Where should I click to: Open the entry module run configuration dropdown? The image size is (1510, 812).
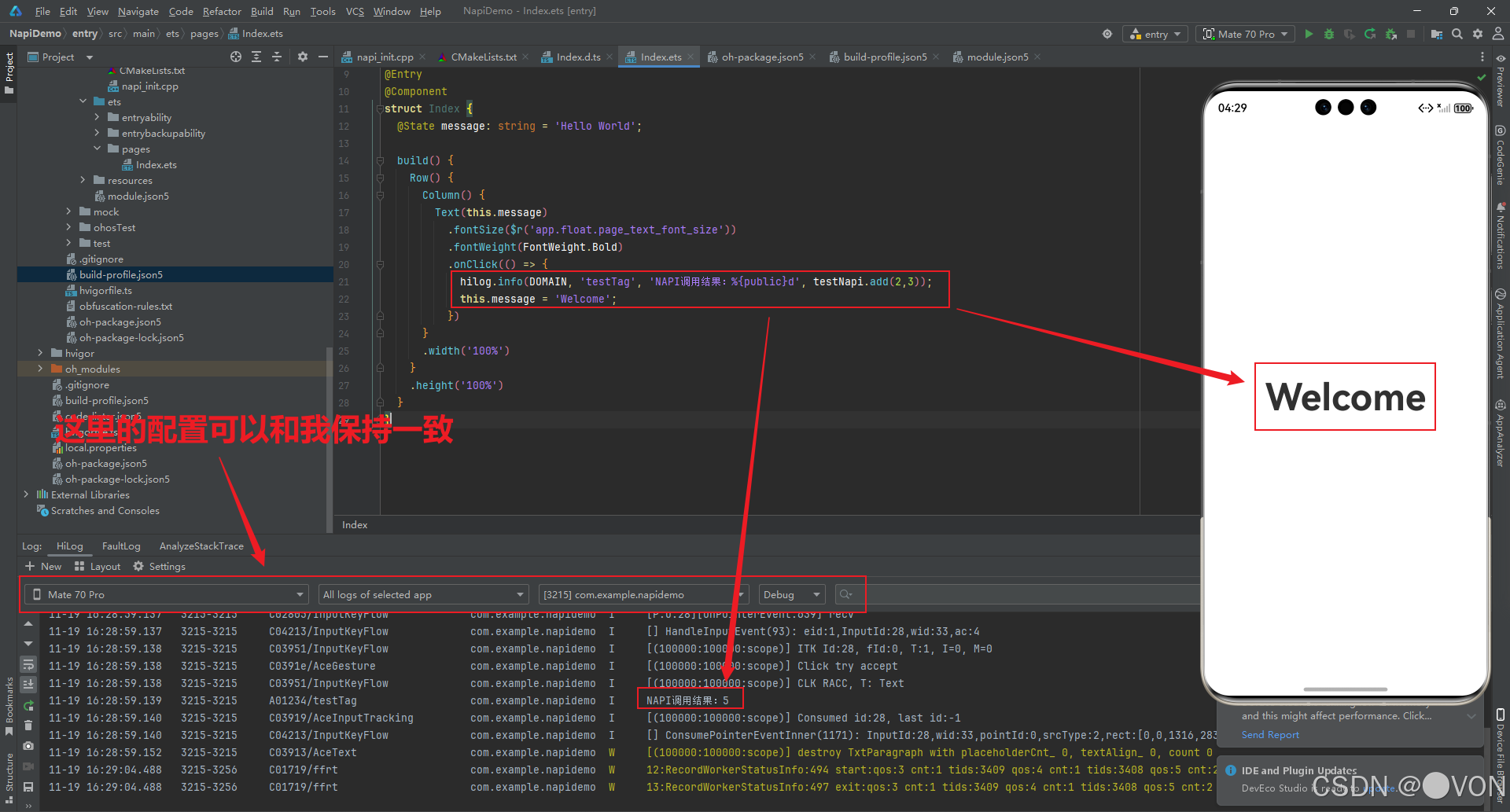pos(1155,34)
